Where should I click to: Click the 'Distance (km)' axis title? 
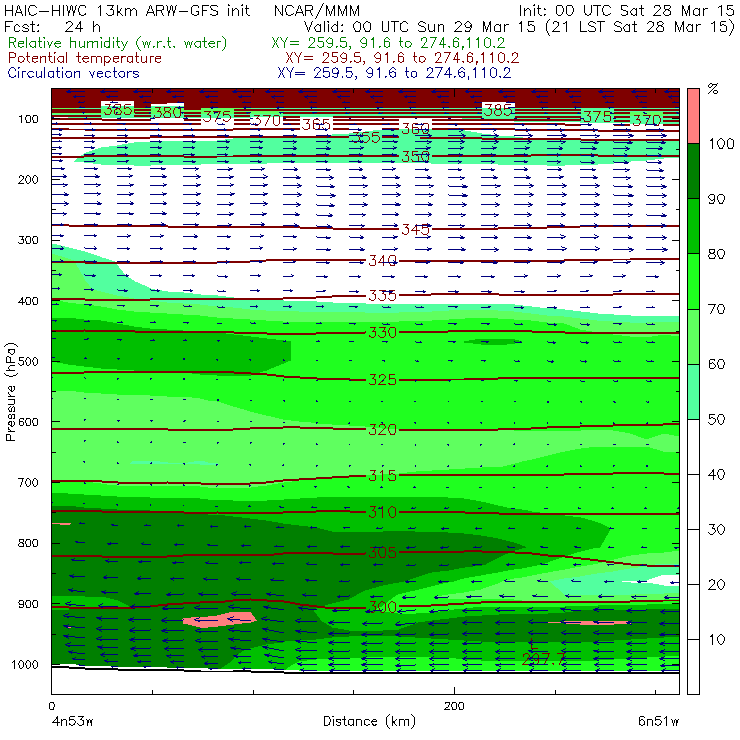pos(369,722)
